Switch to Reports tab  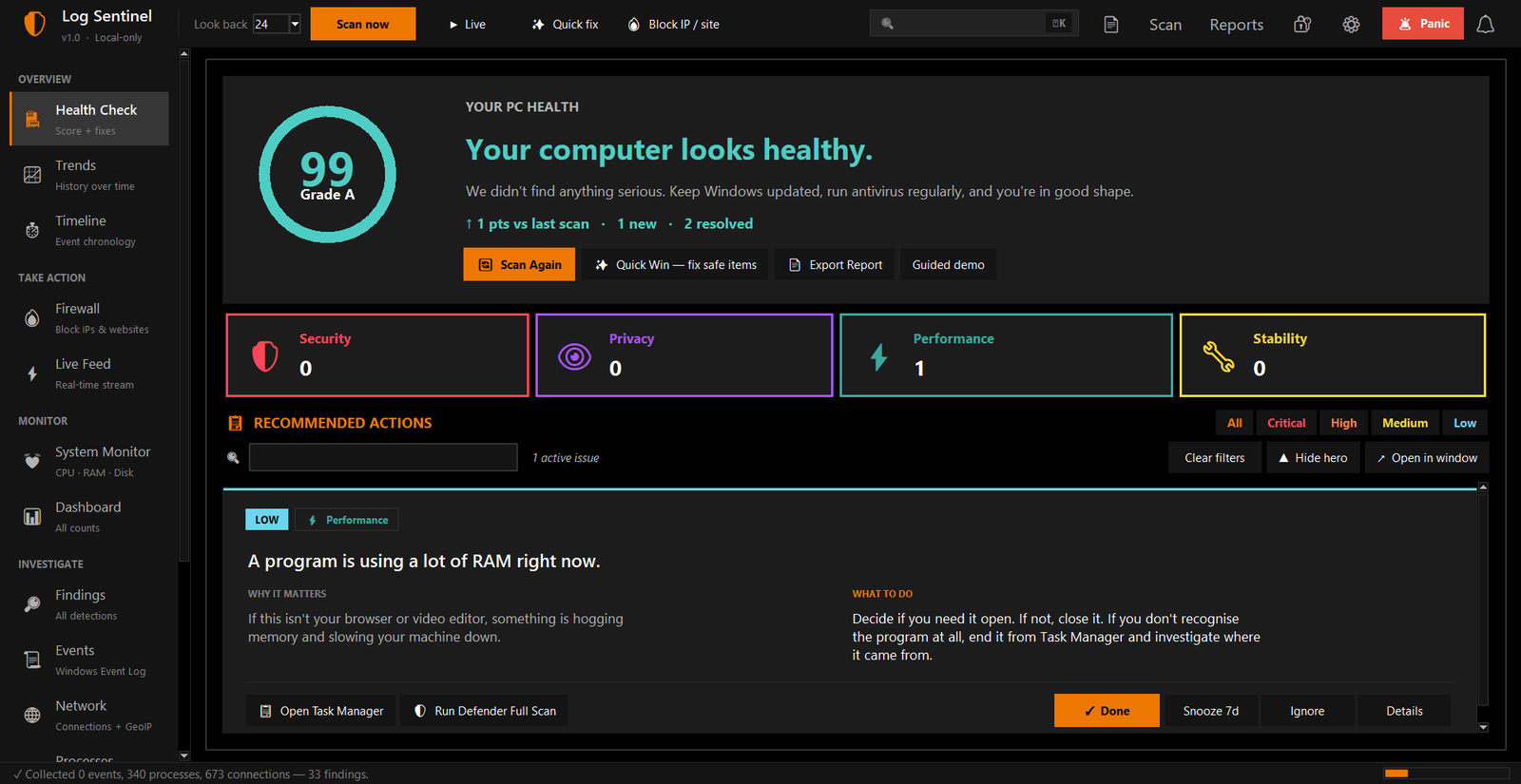pyautogui.click(x=1236, y=25)
